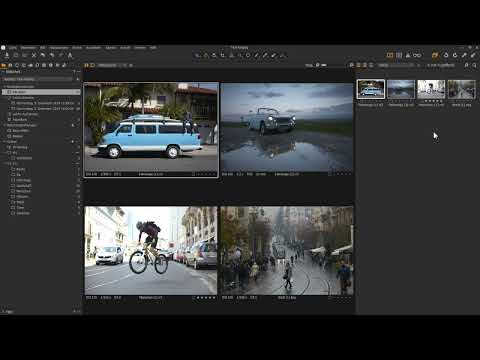The height and width of the screenshot is (360, 480).
Task: Collapse the Bibliothek panel header arrow
Action: [3, 72]
